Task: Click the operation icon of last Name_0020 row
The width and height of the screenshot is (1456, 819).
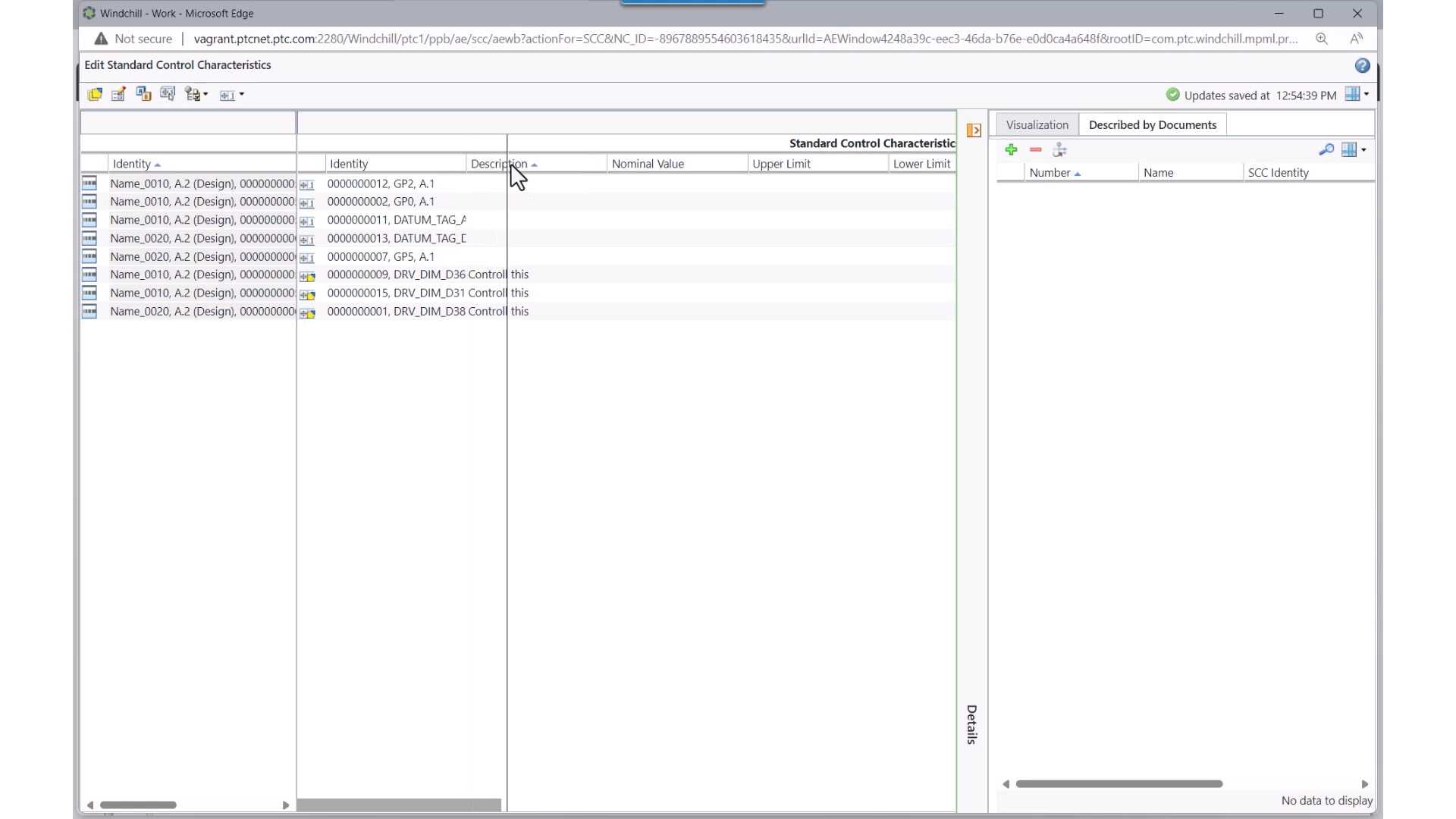Action: (x=89, y=311)
